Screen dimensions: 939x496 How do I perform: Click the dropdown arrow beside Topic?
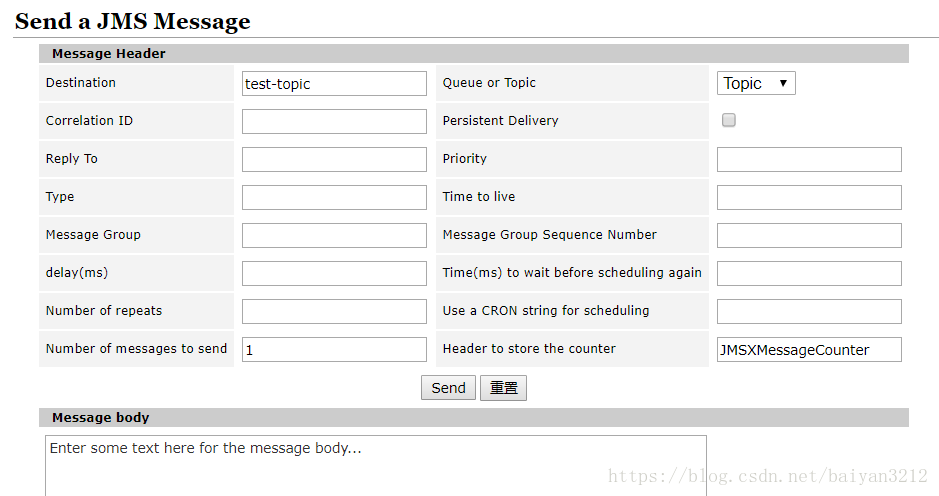click(x=783, y=83)
